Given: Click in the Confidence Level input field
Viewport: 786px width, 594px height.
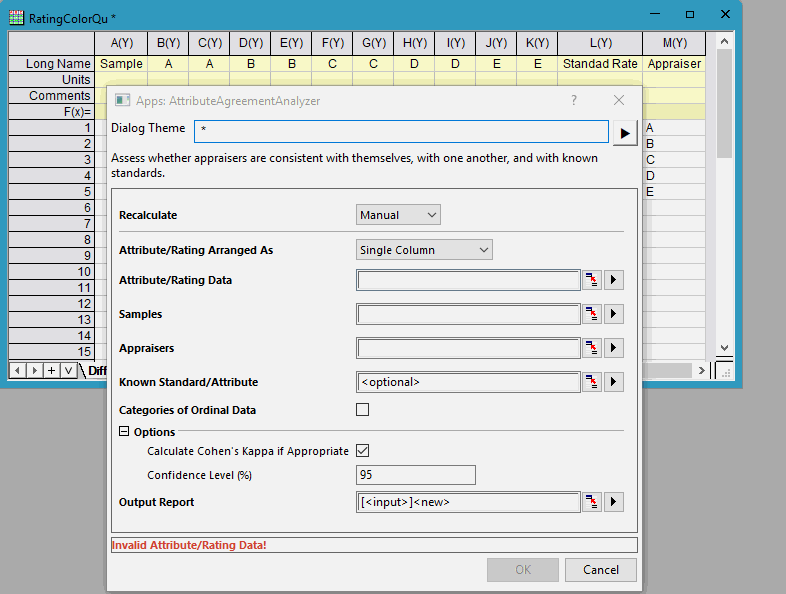Looking at the screenshot, I should click(x=415, y=475).
